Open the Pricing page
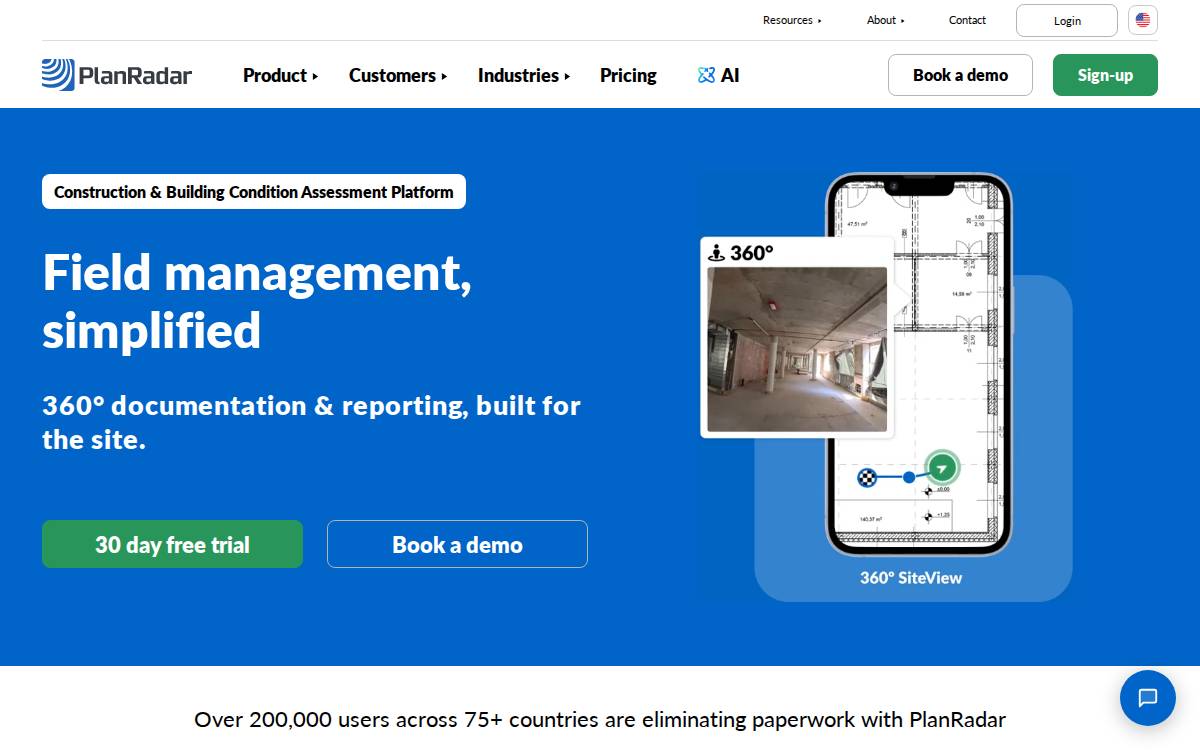The width and height of the screenshot is (1200, 750). click(x=628, y=75)
